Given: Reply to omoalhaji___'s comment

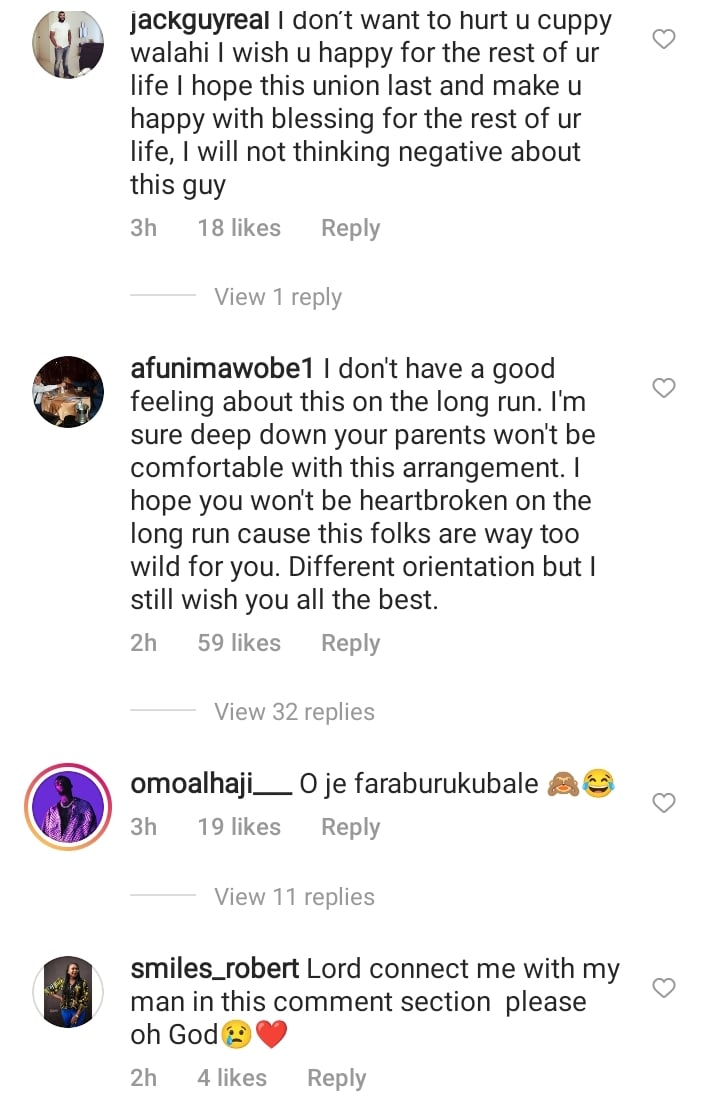Looking at the screenshot, I should 350,827.
